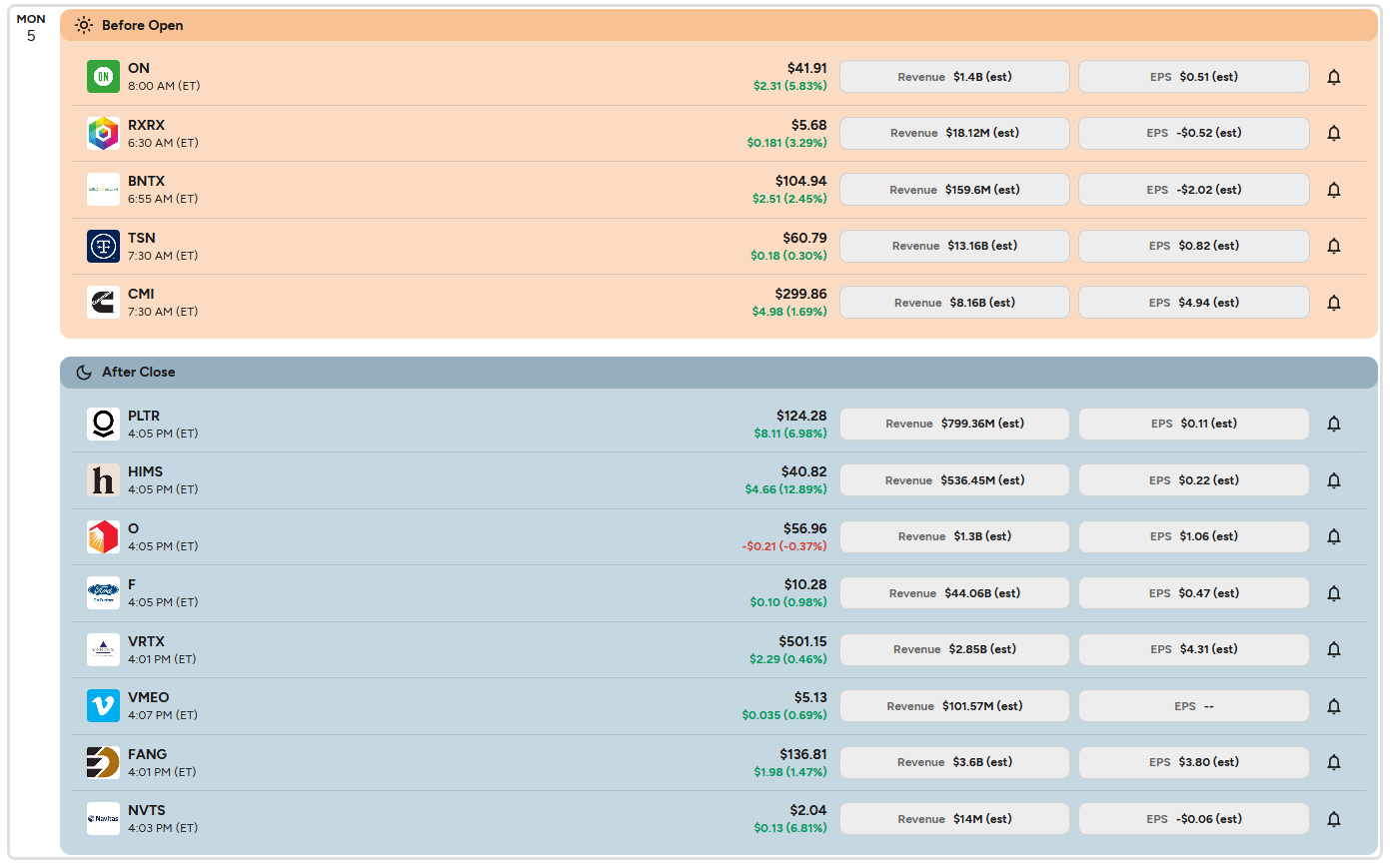Set alert bell for NVTS earnings
Viewport: 1390px width, 868px height.
pyautogui.click(x=1333, y=819)
